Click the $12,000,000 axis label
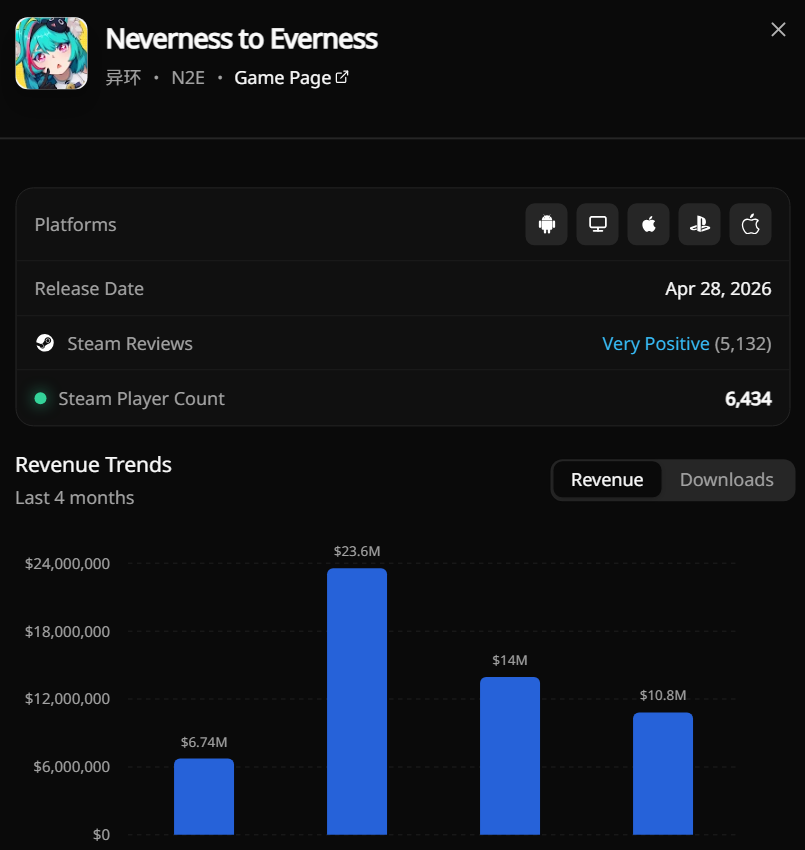 (67, 699)
